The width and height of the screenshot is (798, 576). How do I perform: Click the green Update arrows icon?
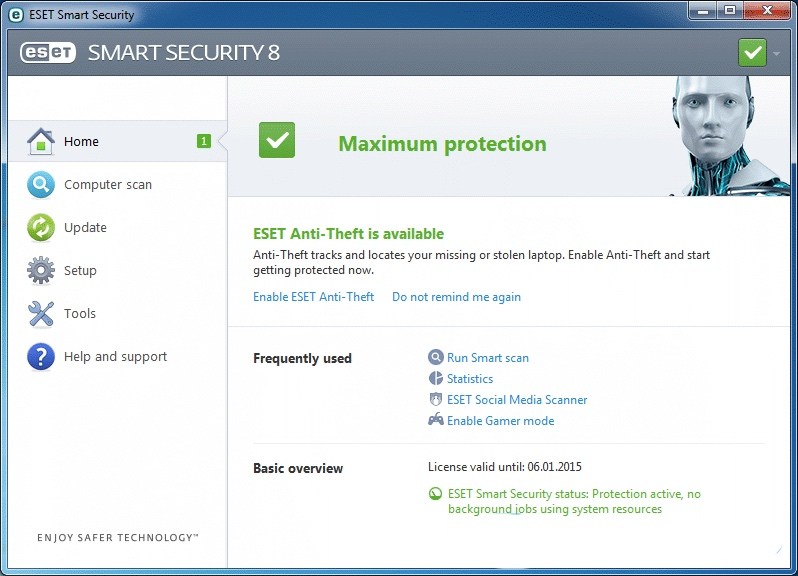point(41,228)
